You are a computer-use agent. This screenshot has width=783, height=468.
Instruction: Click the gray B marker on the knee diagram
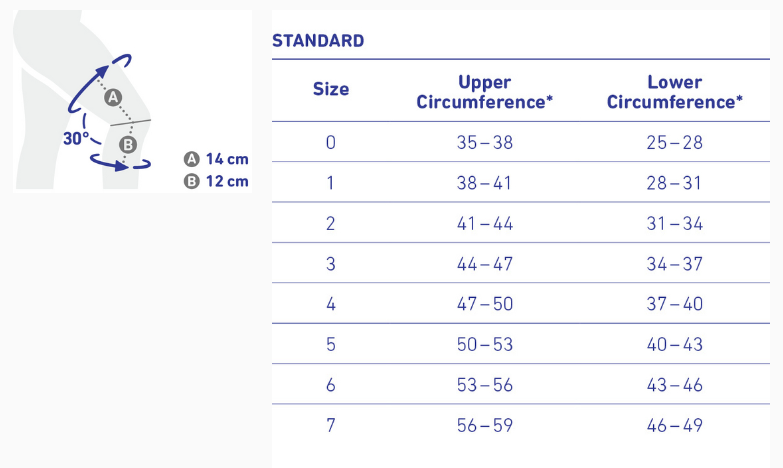click(128, 145)
